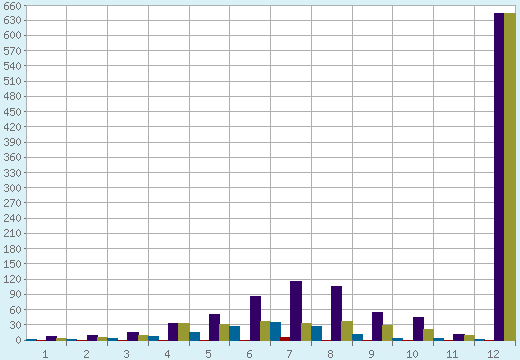Screen dimensions: 520x360
Task: Select the purple bar in month 7
Action: (296, 311)
